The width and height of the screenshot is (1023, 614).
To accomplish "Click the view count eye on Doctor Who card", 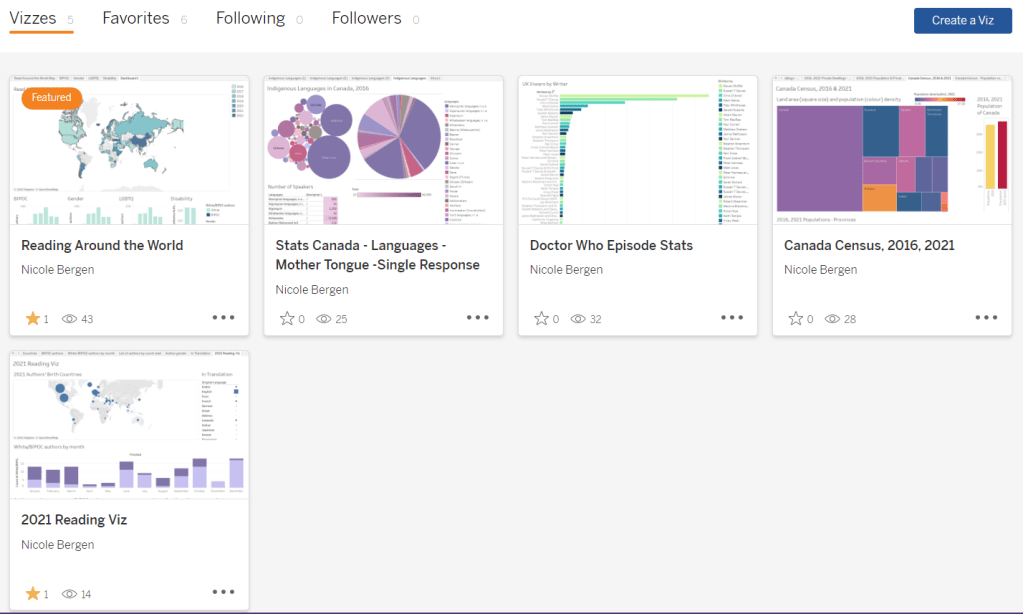I will (x=578, y=319).
